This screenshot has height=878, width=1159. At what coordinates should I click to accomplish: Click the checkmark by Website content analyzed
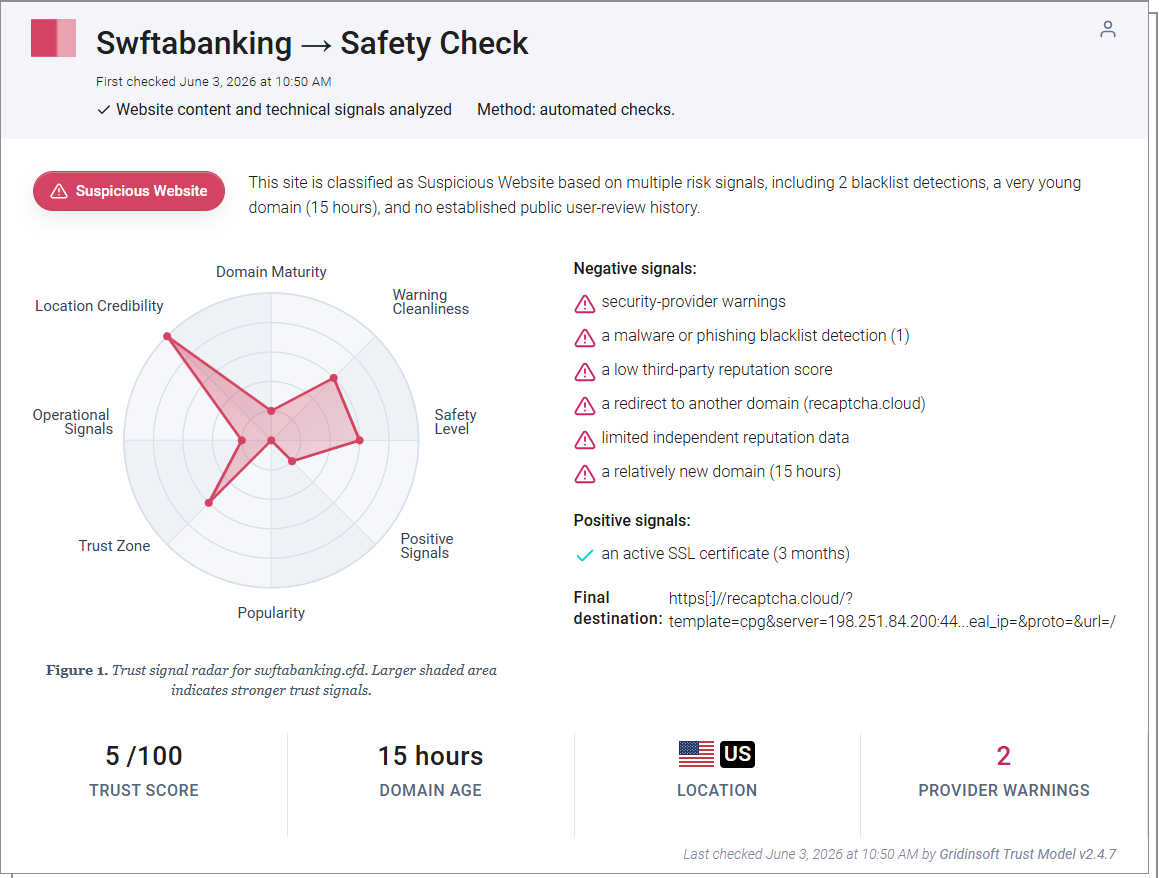click(x=103, y=110)
